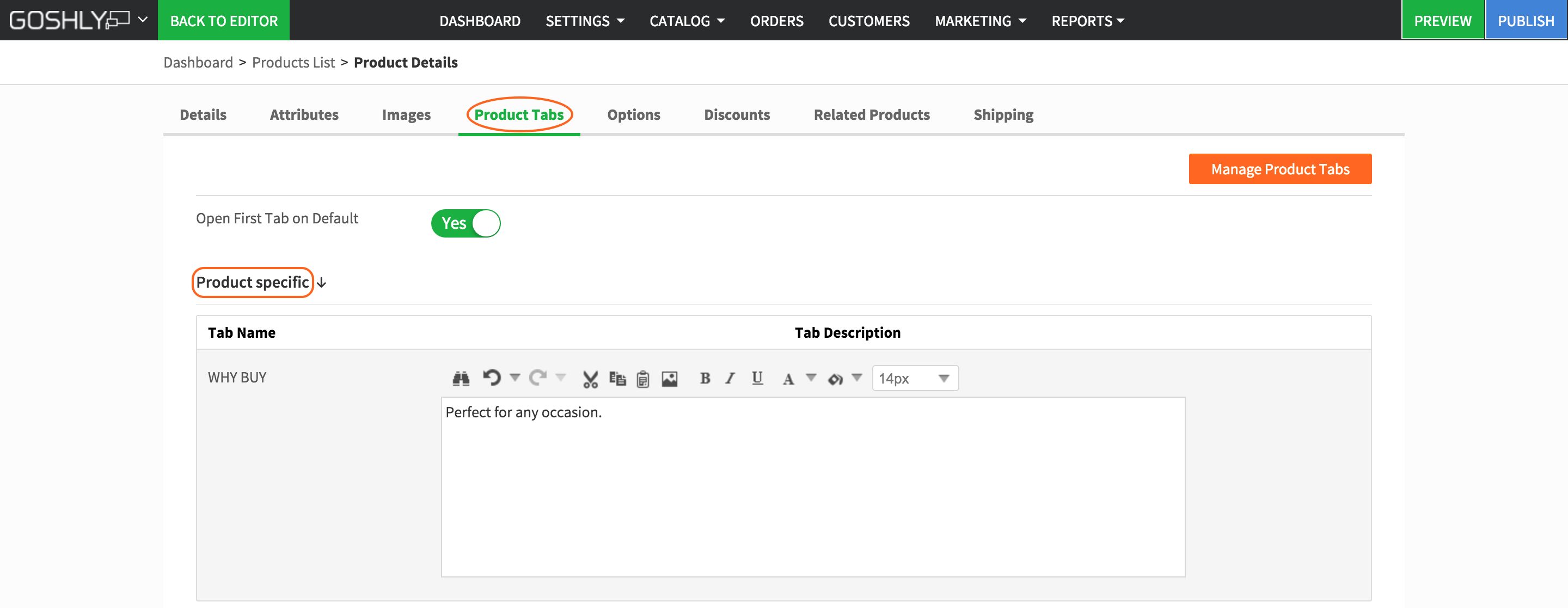Toggle Italic formatting
Image resolution: width=1568 pixels, height=608 pixels.
tap(730, 378)
